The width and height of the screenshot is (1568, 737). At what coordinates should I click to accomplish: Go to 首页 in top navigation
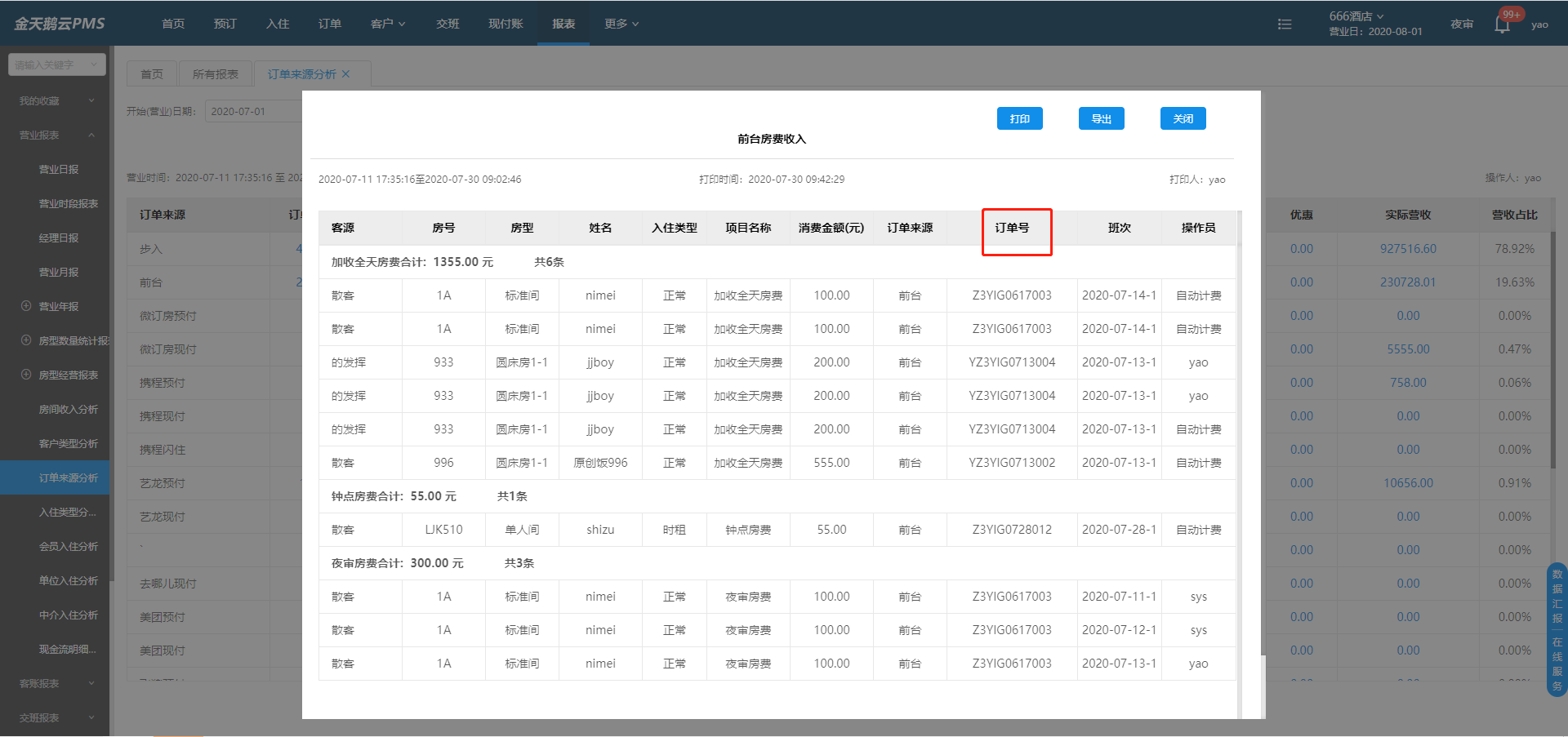click(x=173, y=24)
